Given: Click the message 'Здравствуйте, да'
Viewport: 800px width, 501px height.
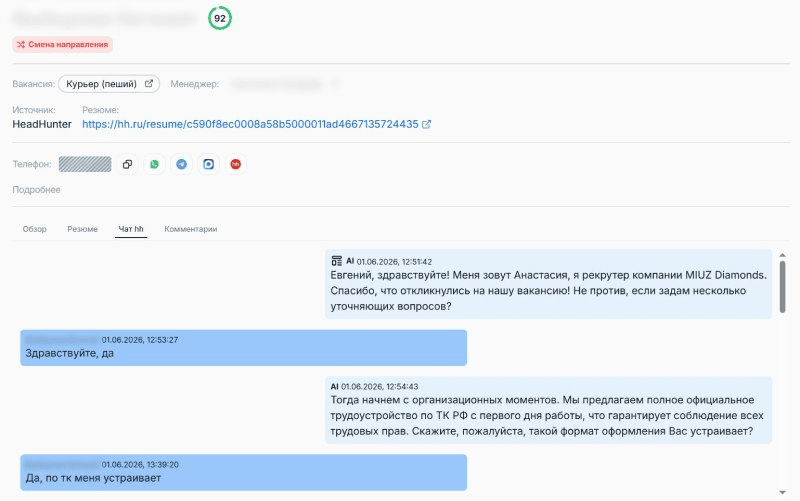Looking at the screenshot, I should click(243, 347).
